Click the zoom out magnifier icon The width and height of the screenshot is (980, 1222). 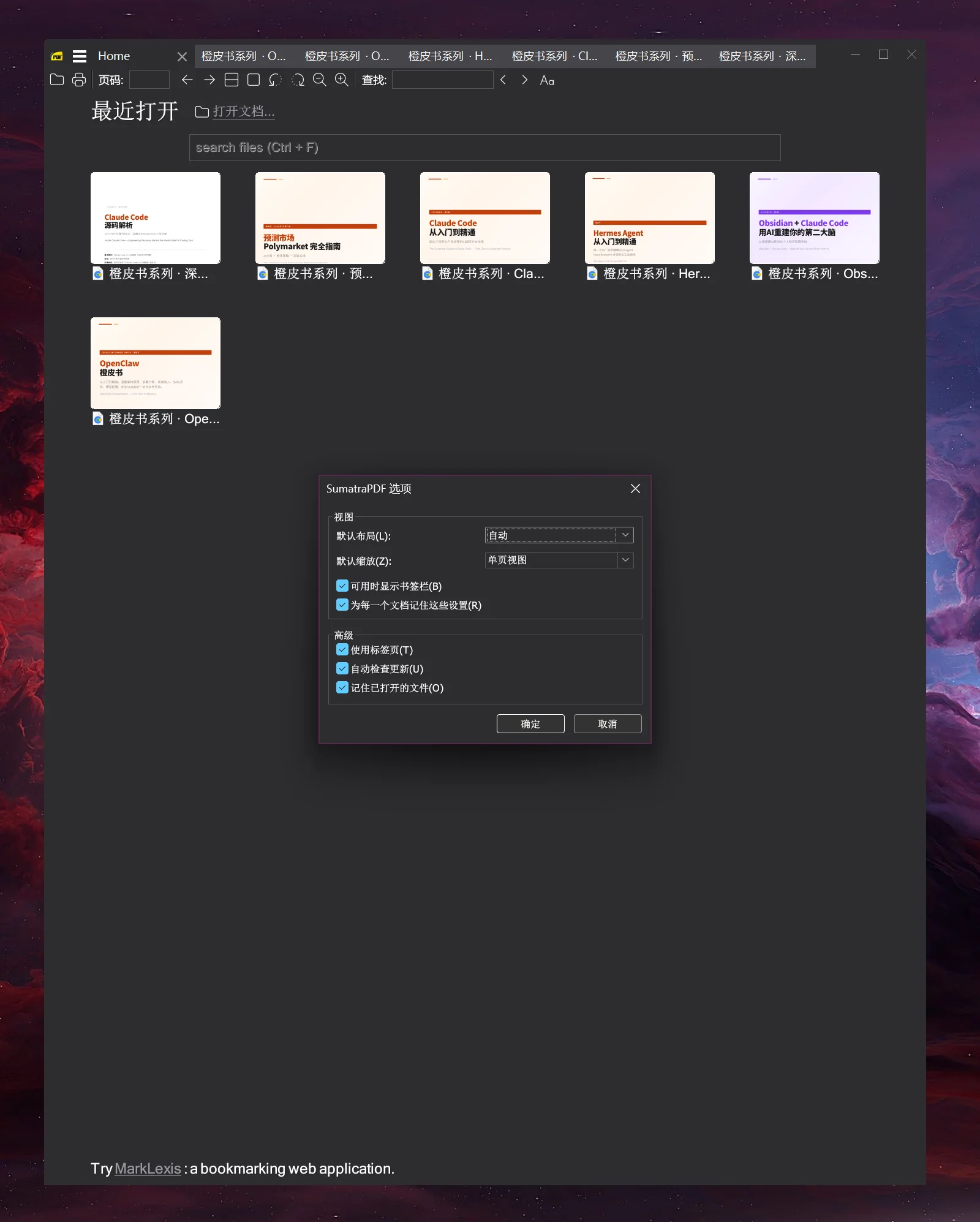(319, 80)
